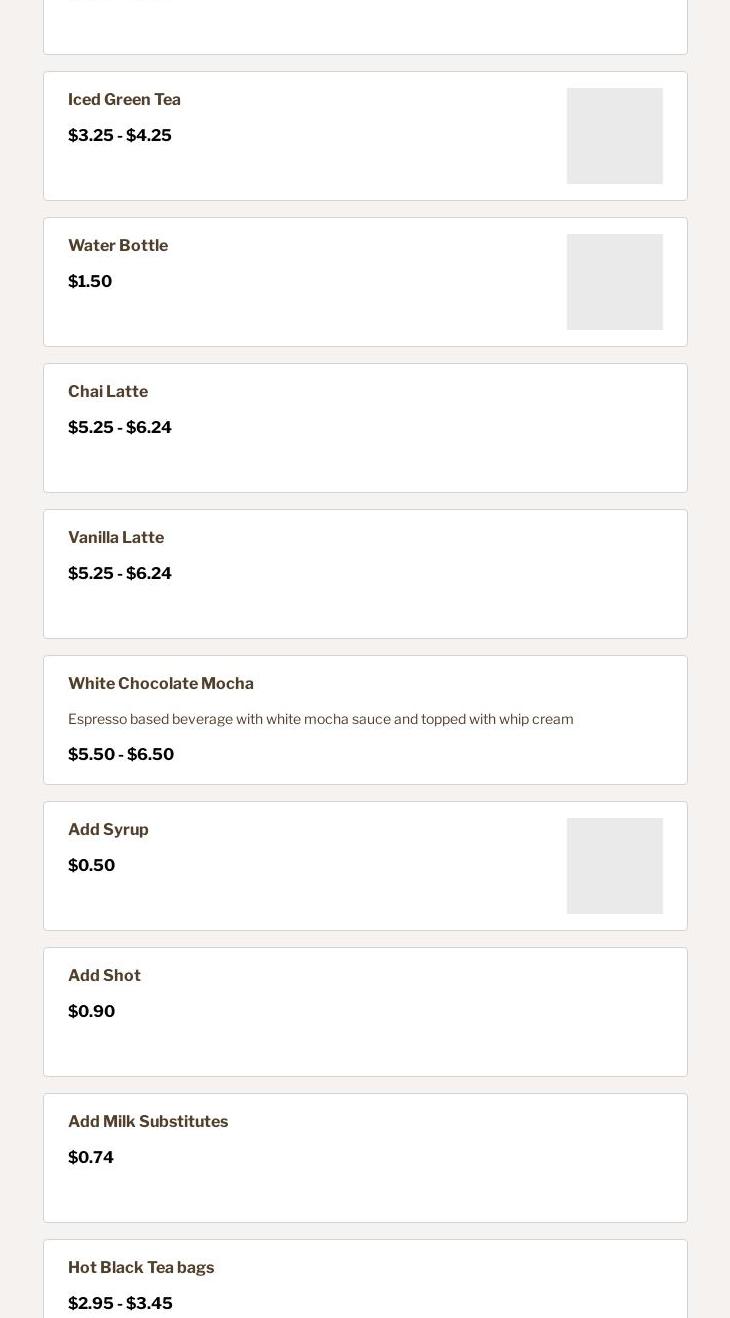730x1318 pixels.
Task: Open the White Chocolate Mocha item
Action: 161,684
